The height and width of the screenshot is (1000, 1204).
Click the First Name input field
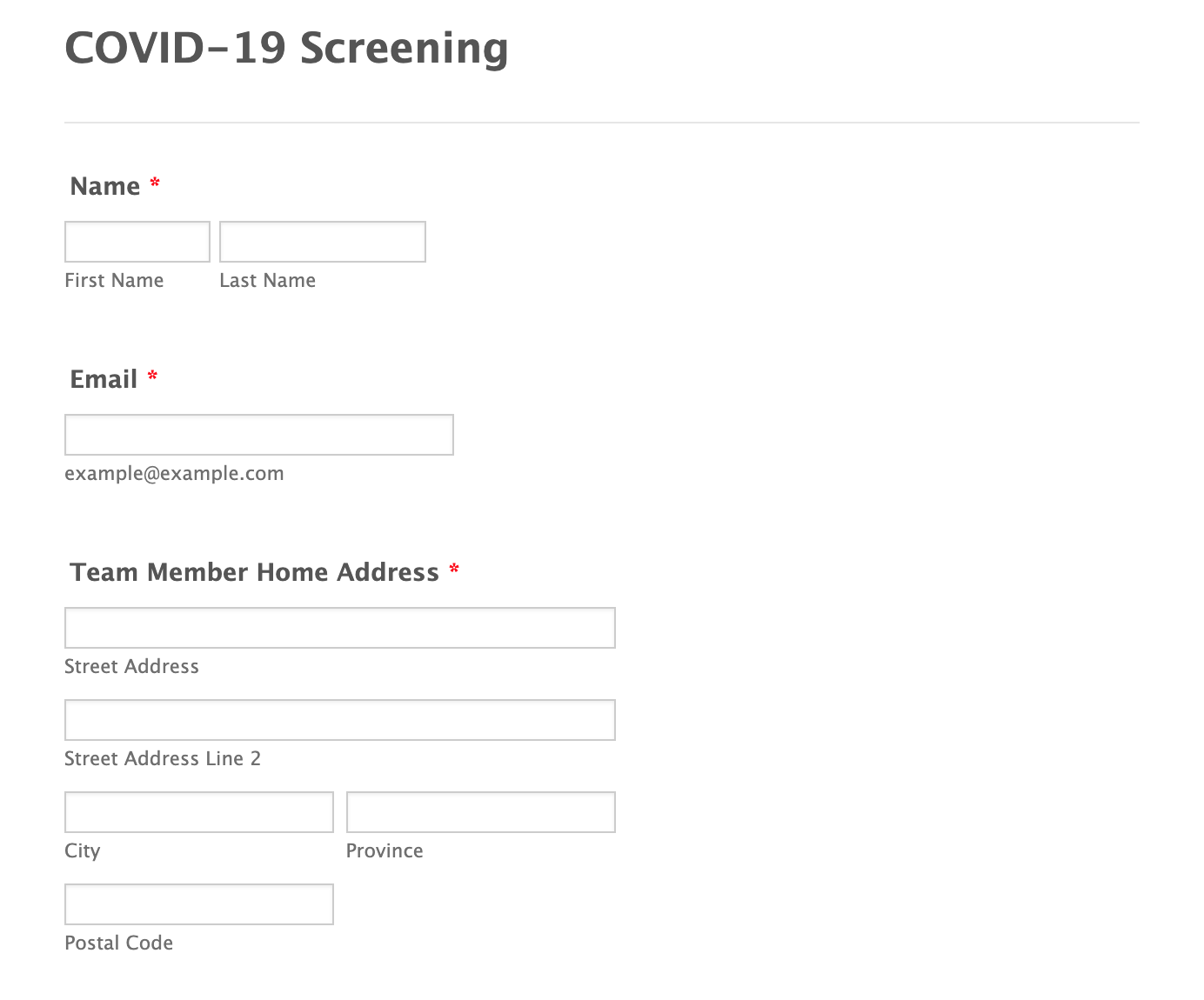(137, 242)
